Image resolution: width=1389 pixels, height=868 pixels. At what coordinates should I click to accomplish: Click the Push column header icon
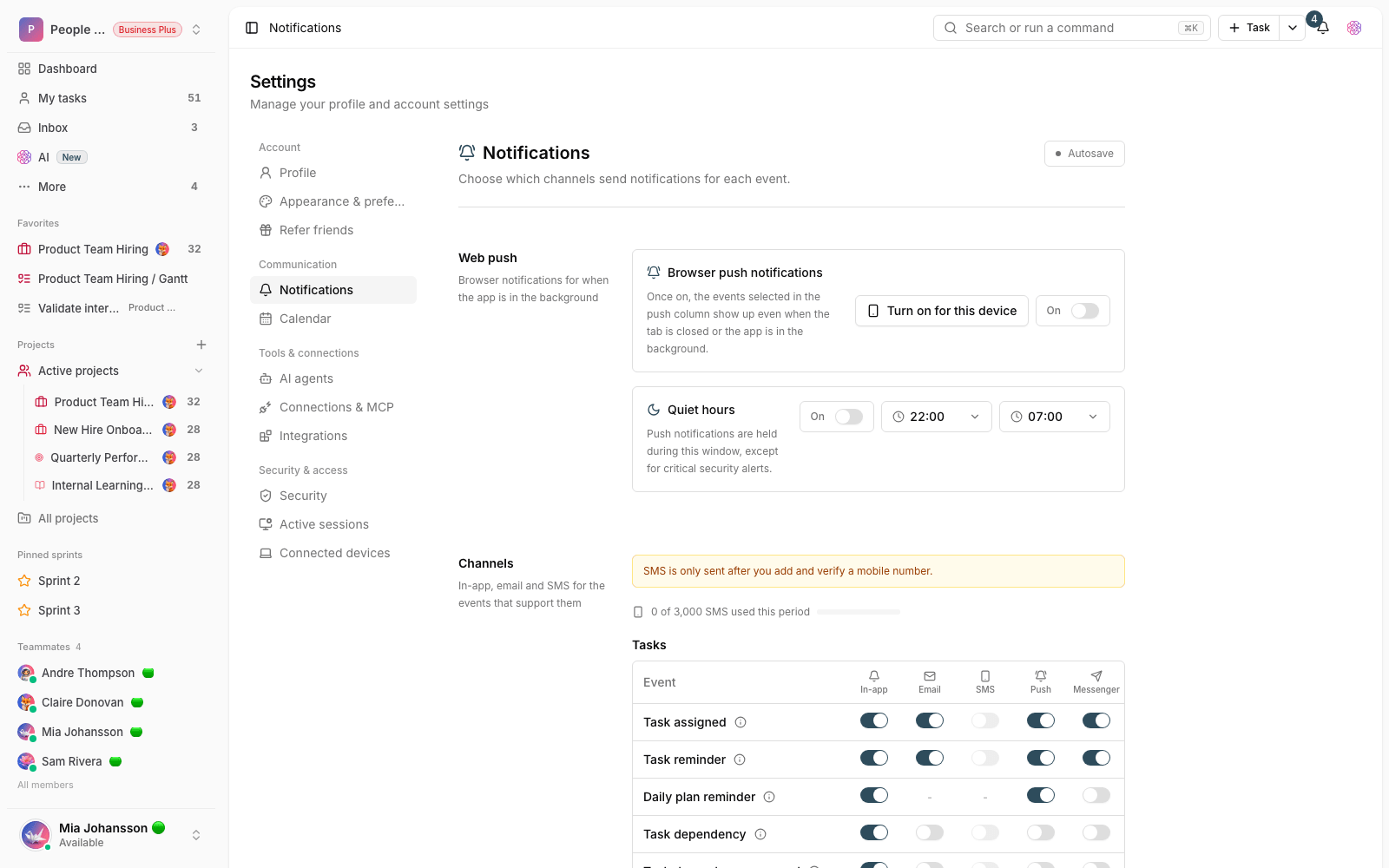1041,675
